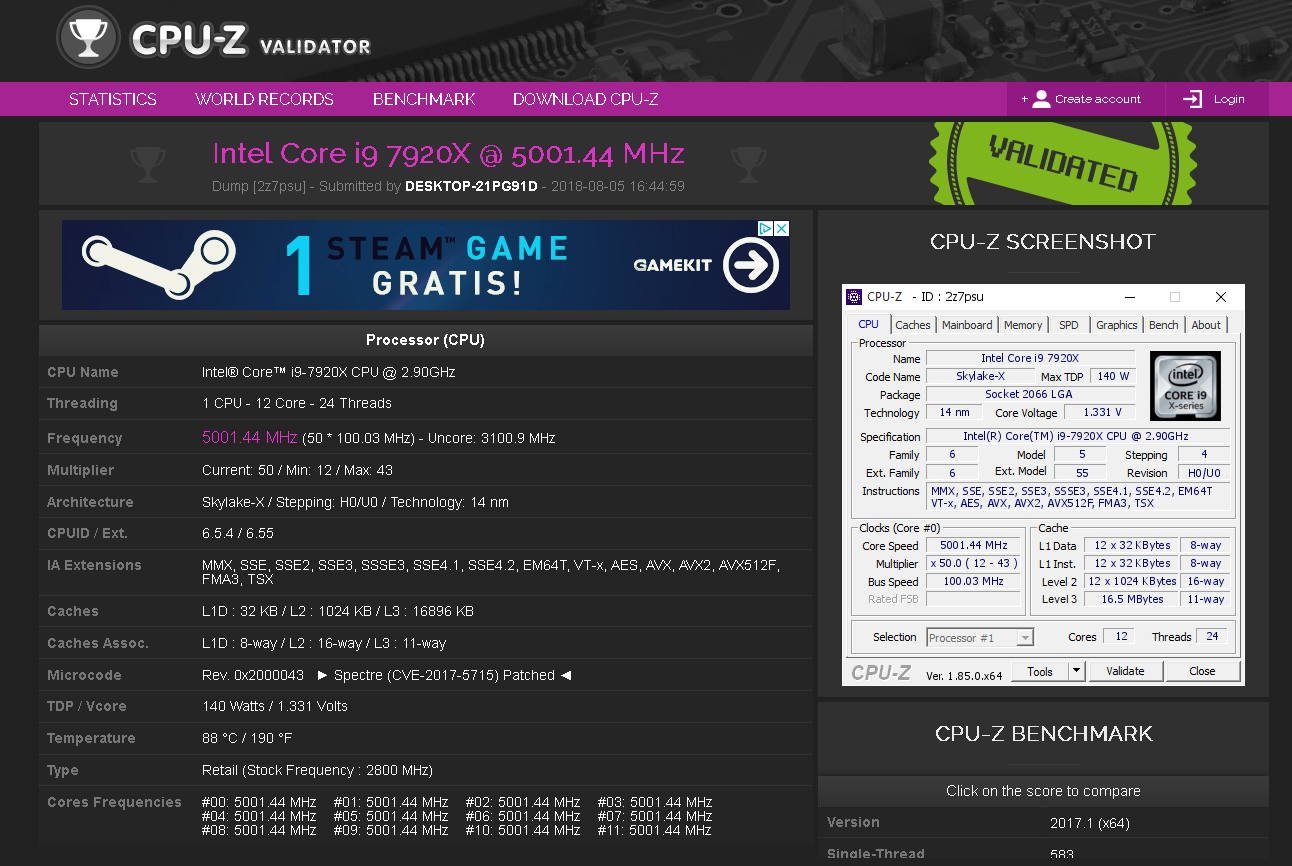Click the Threading value 1 CPU - 12 Core
Viewport: 1292px width, 866px height.
point(297,403)
